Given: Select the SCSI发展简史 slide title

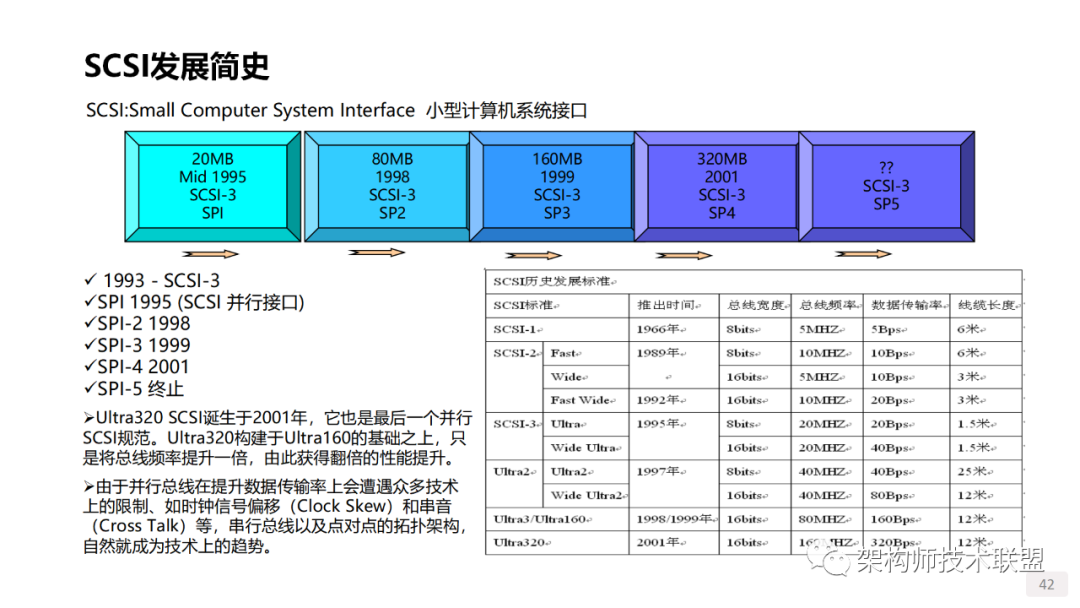Looking at the screenshot, I should [178, 66].
